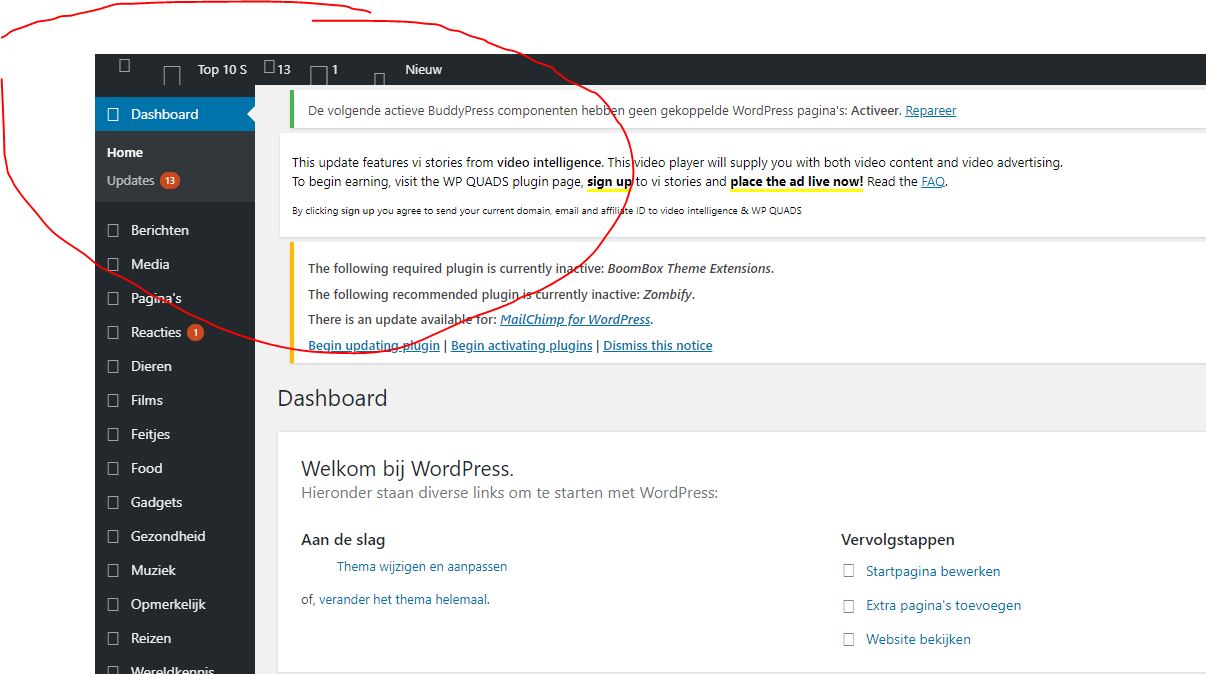
Task: Click the Media icon in the sidebar
Action: tap(113, 264)
